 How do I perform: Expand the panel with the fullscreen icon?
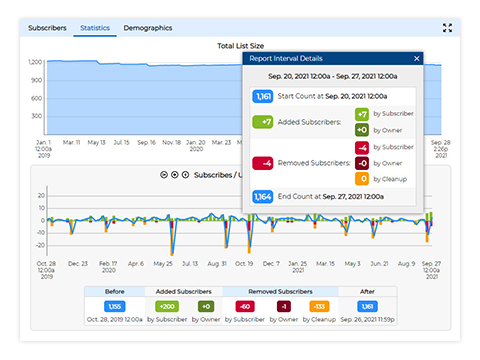(447, 28)
